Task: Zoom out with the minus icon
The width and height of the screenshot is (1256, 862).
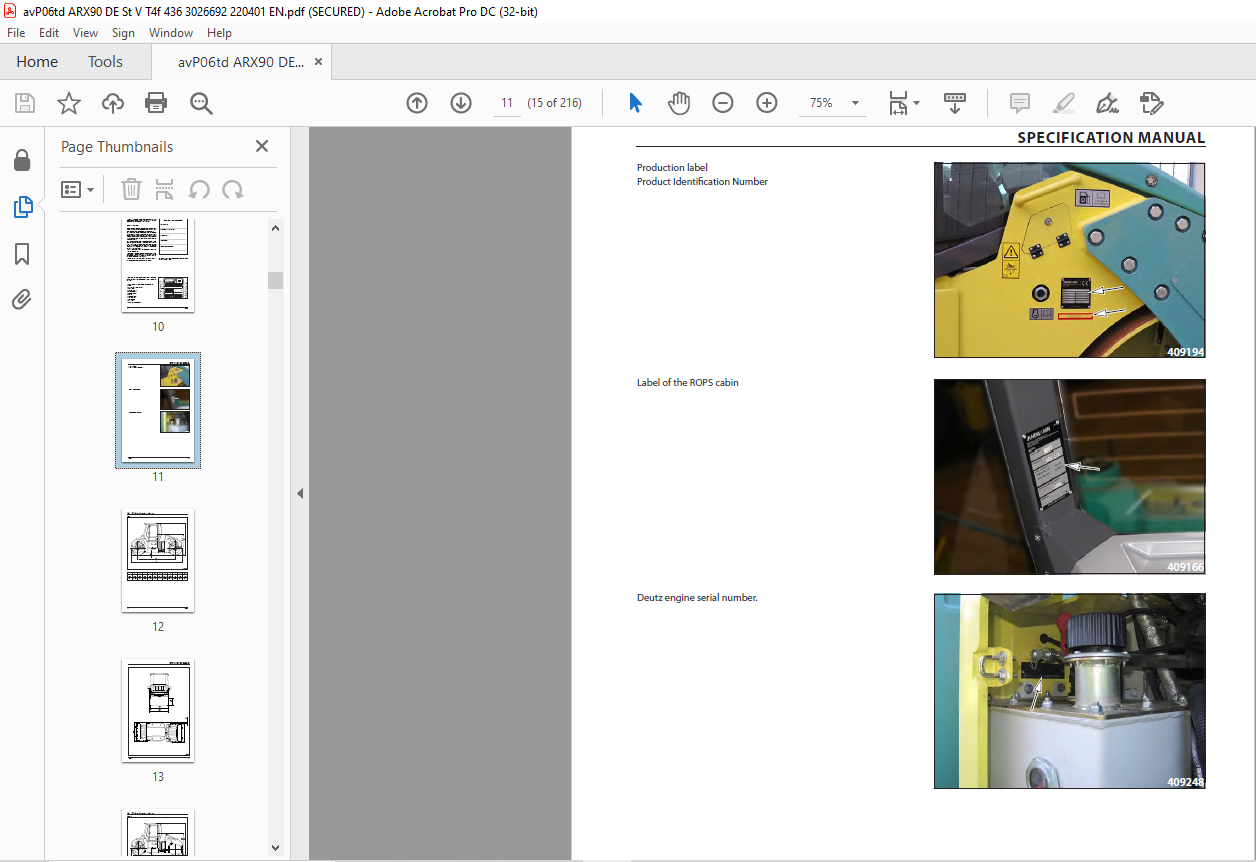Action: [x=723, y=103]
